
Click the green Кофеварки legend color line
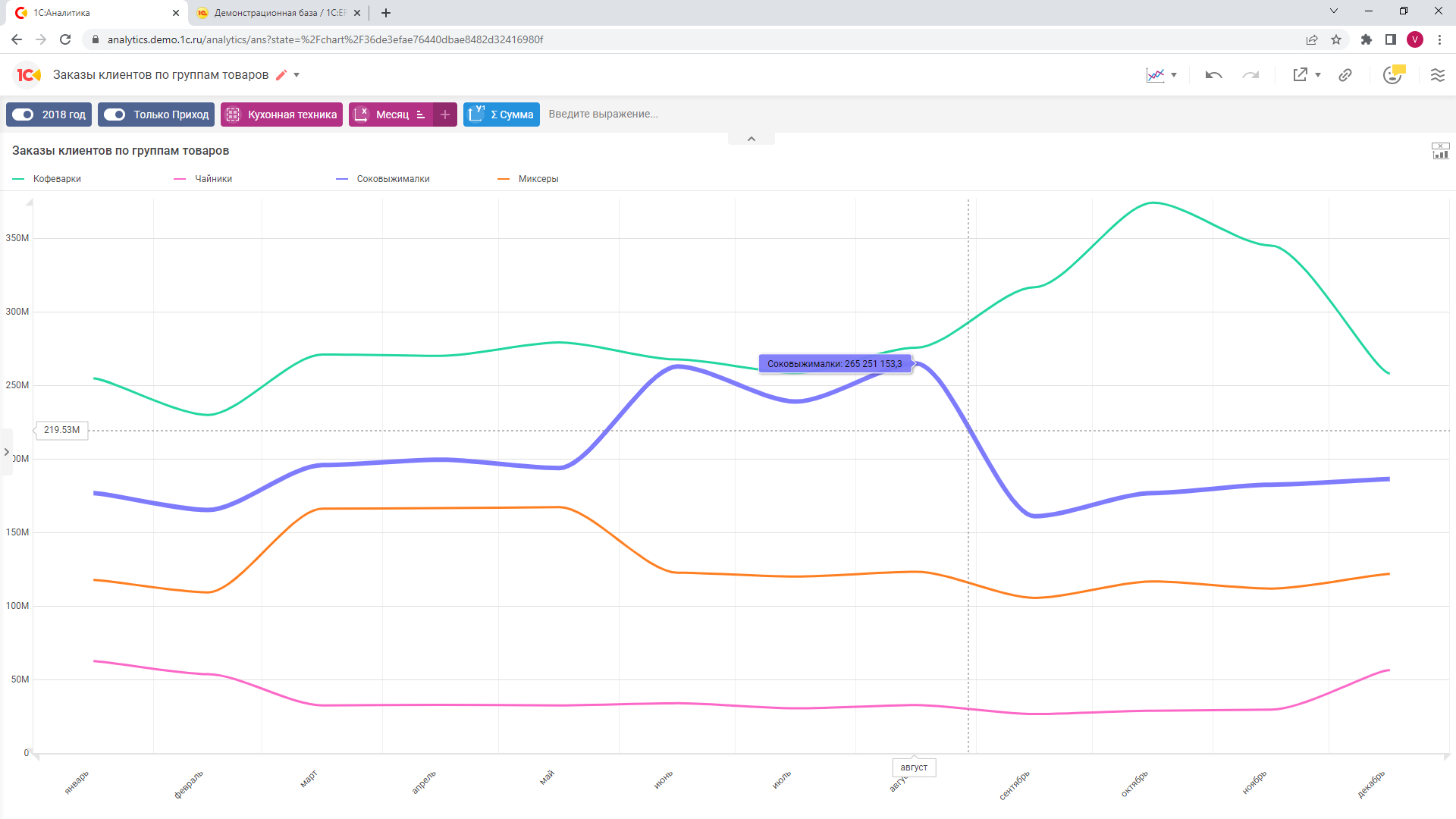18,179
